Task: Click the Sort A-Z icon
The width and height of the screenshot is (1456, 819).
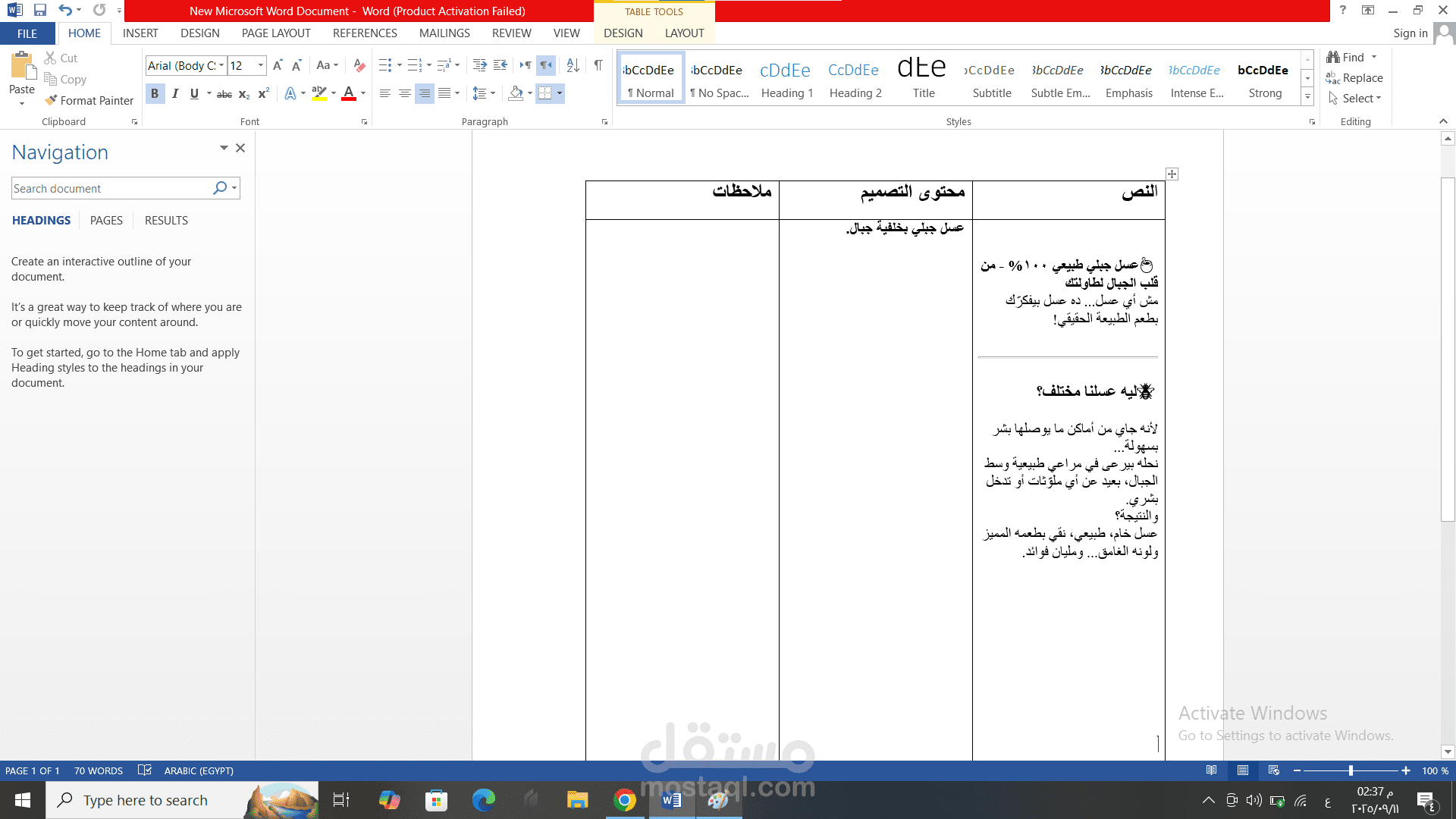Action: click(x=573, y=65)
